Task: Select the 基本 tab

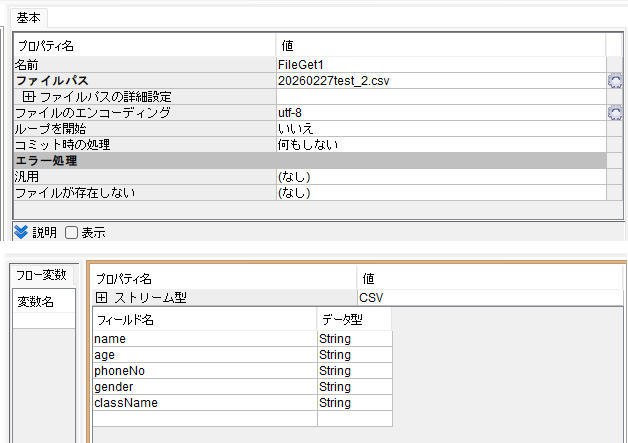Action: pyautogui.click(x=29, y=18)
